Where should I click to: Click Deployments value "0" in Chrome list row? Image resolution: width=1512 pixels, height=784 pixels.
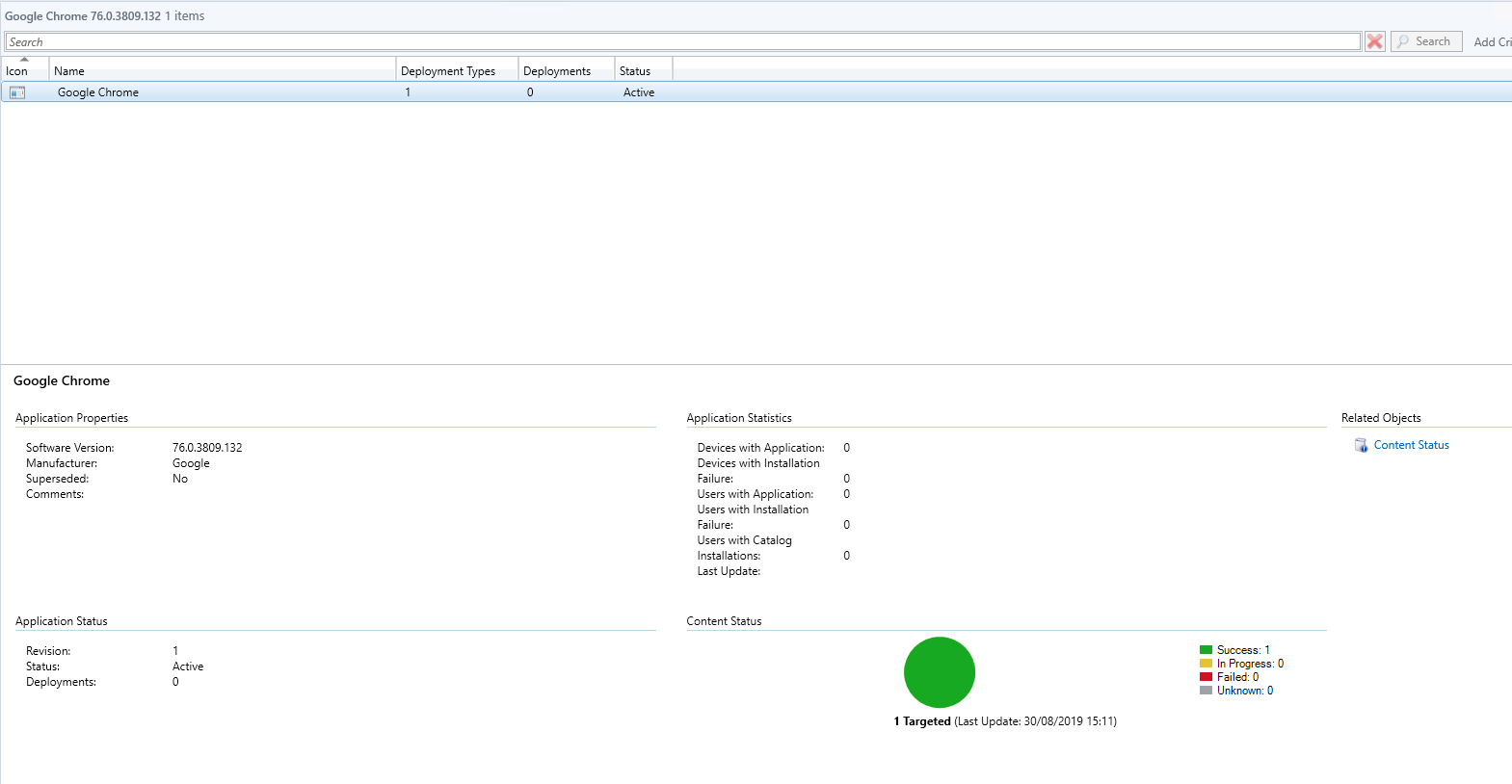point(530,92)
